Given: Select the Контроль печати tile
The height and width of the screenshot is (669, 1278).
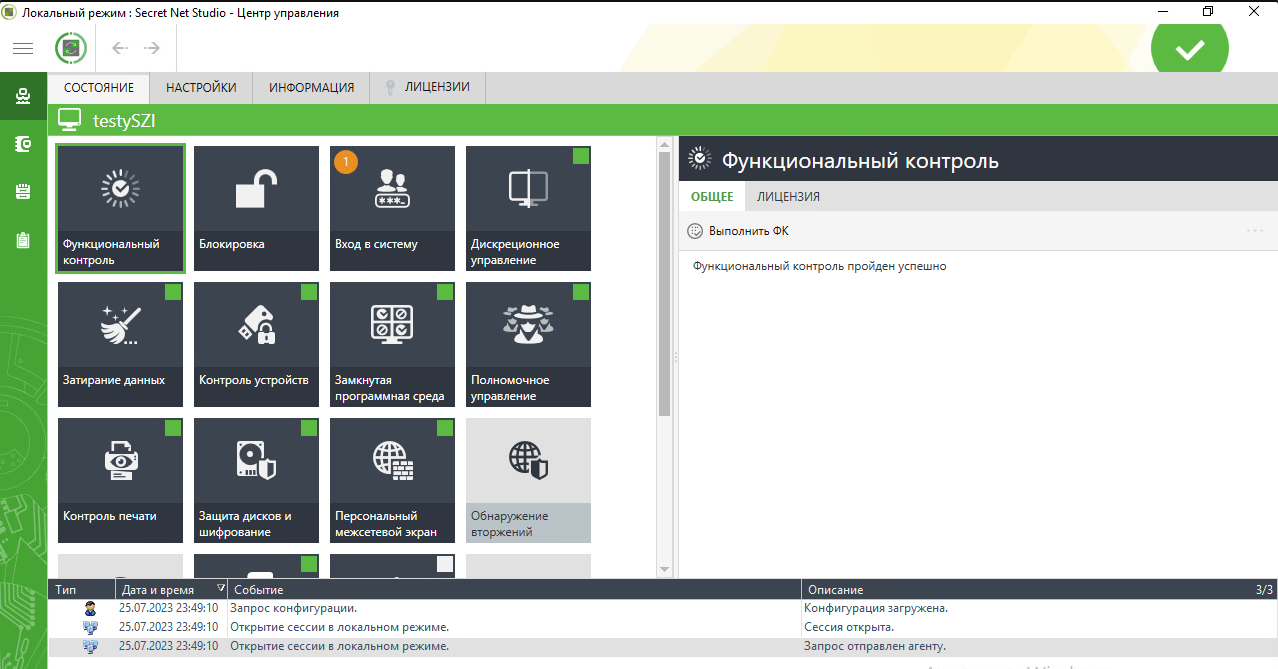Looking at the screenshot, I should click(x=120, y=481).
